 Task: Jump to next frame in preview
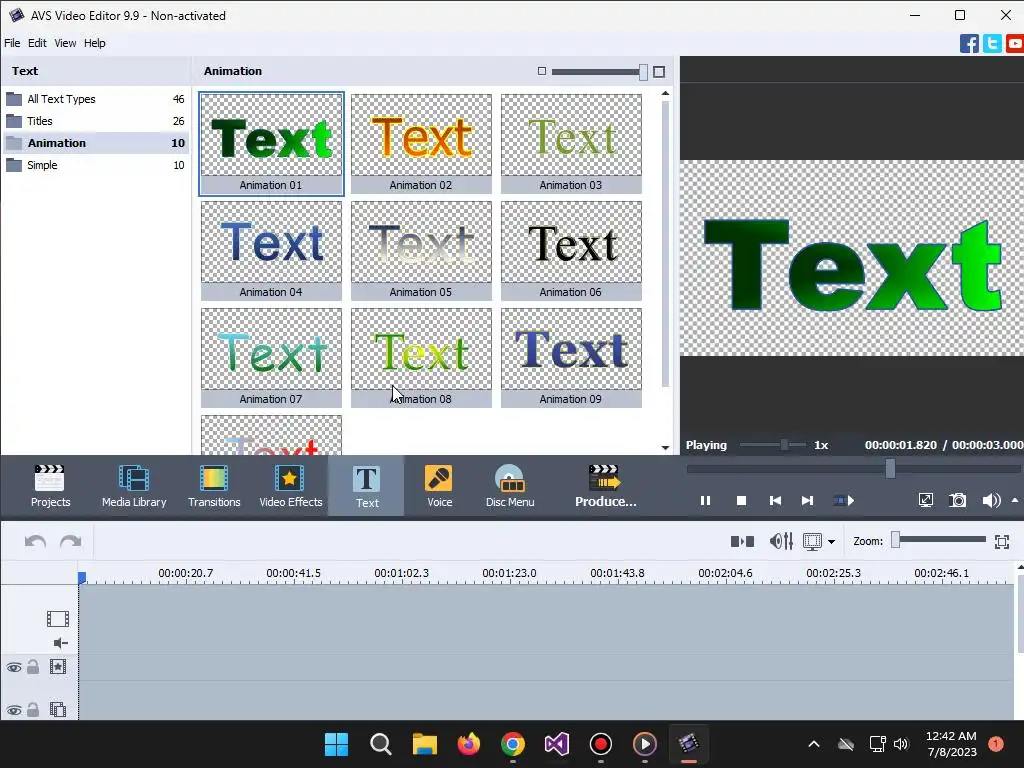[808, 501]
